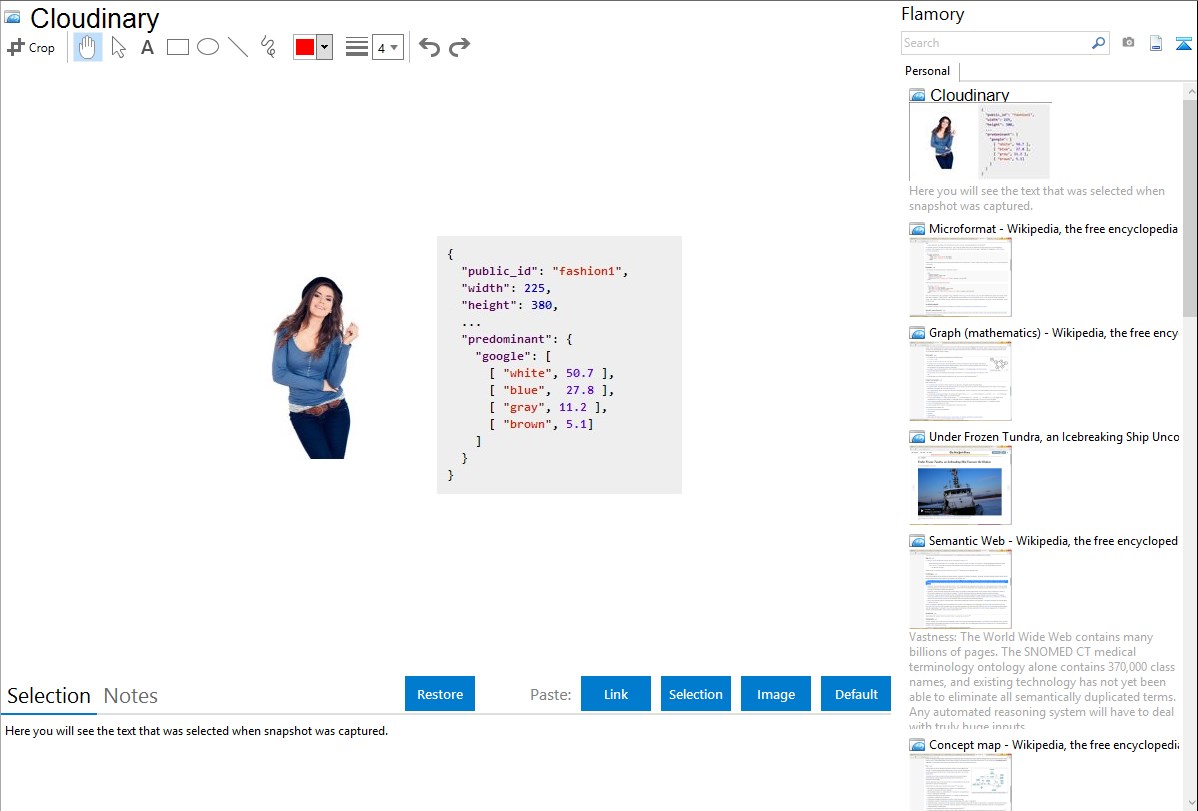Screen dimensions: 1198x811
Task: Open the line thickness dropdown
Action: [x=387, y=47]
